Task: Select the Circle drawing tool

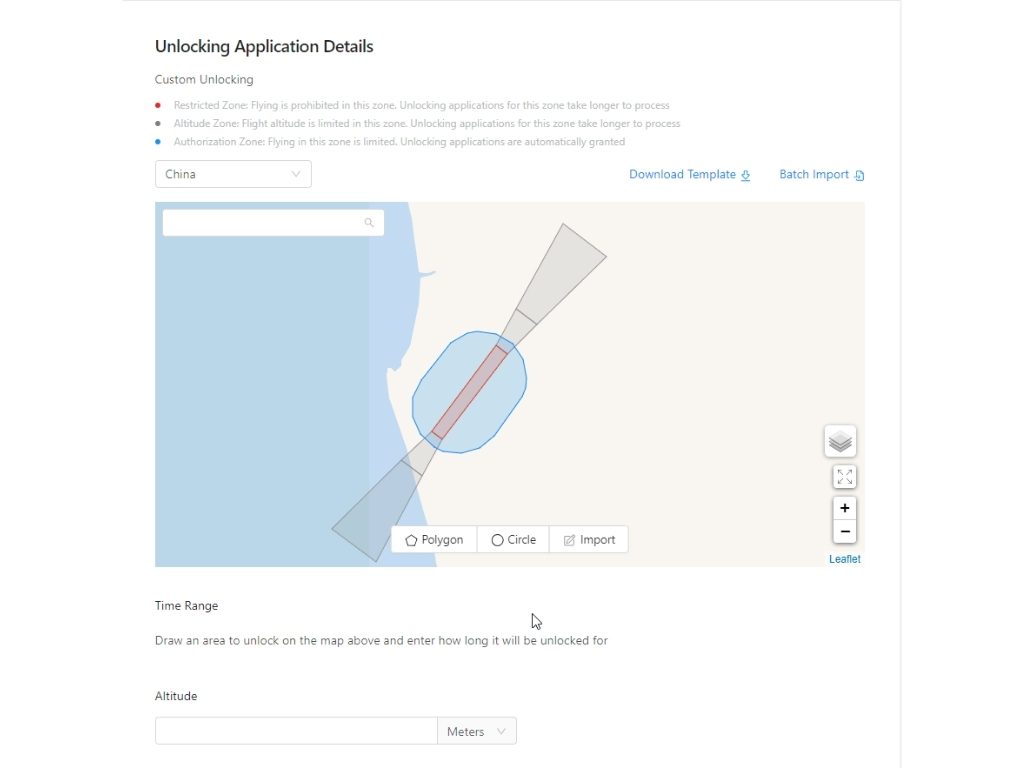Action: 512,539
